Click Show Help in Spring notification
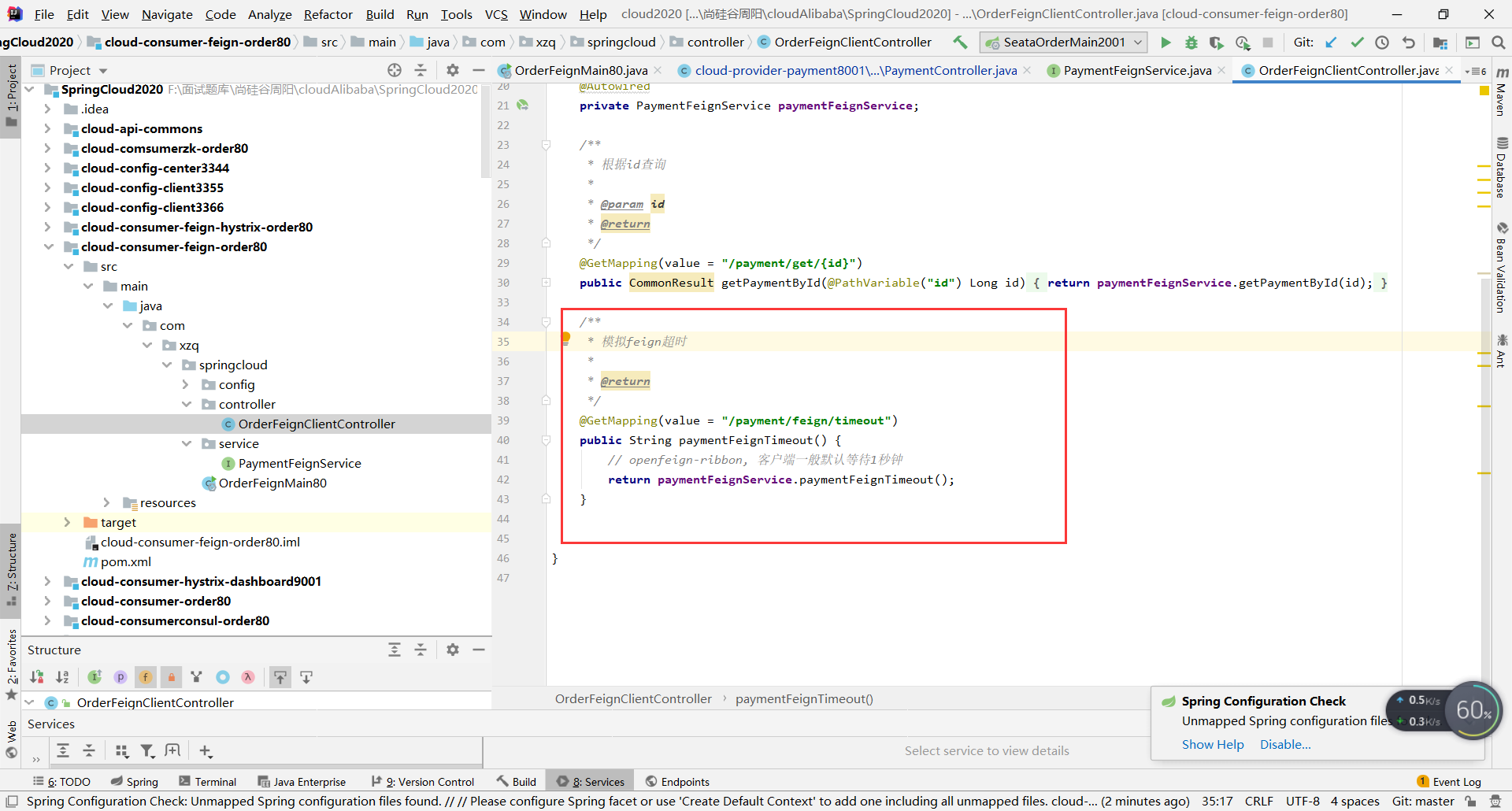1512x811 pixels. 1212,744
